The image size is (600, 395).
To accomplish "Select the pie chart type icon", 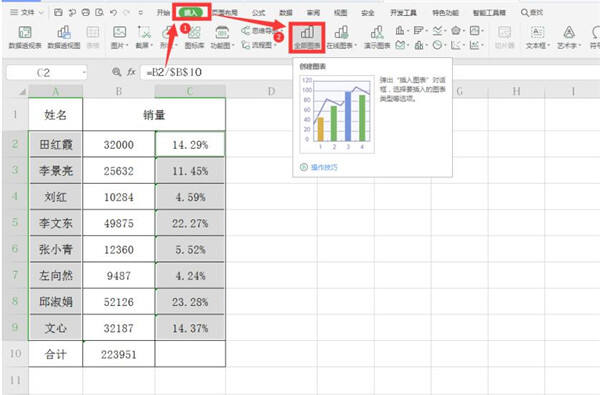I will [437, 45].
